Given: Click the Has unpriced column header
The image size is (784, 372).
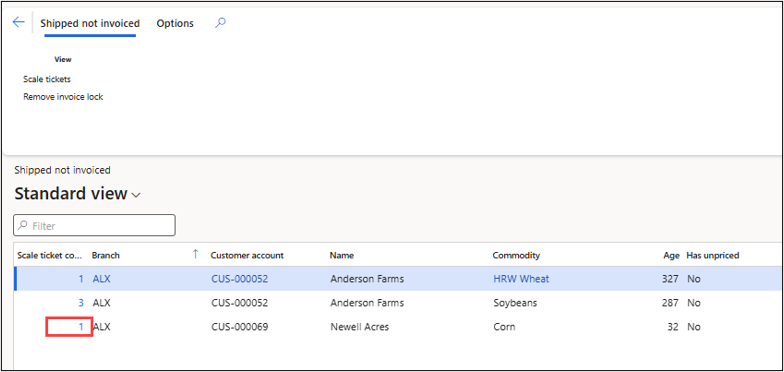Looking at the screenshot, I should 712,255.
